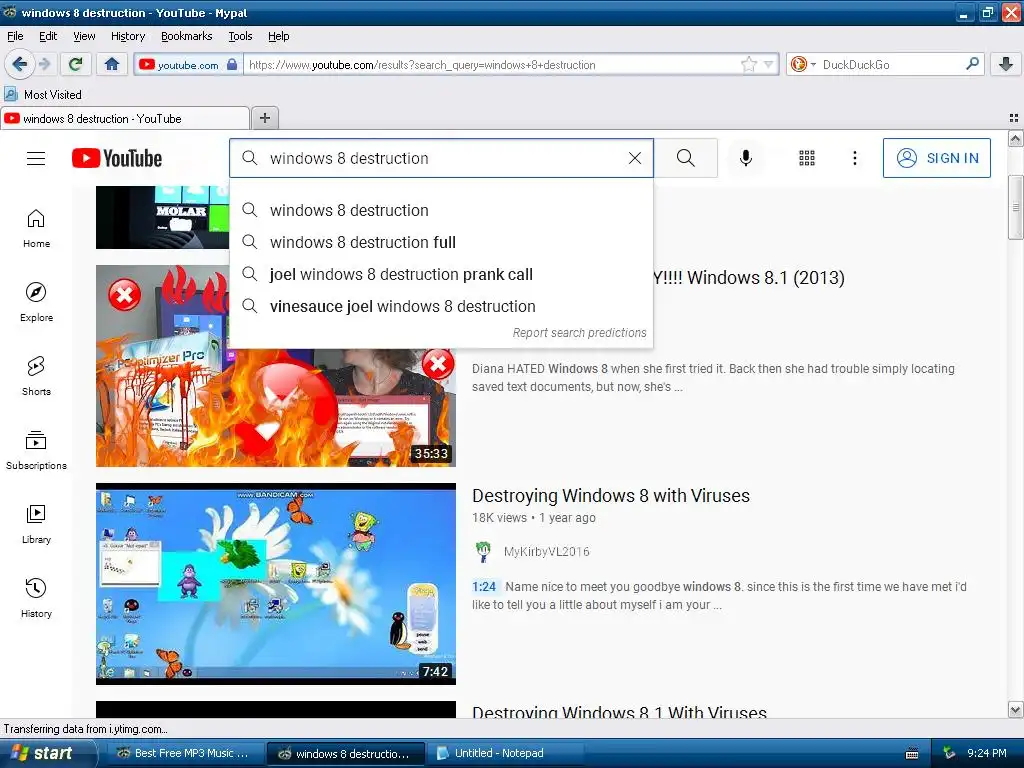Click the padlock site security icon

(x=232, y=65)
